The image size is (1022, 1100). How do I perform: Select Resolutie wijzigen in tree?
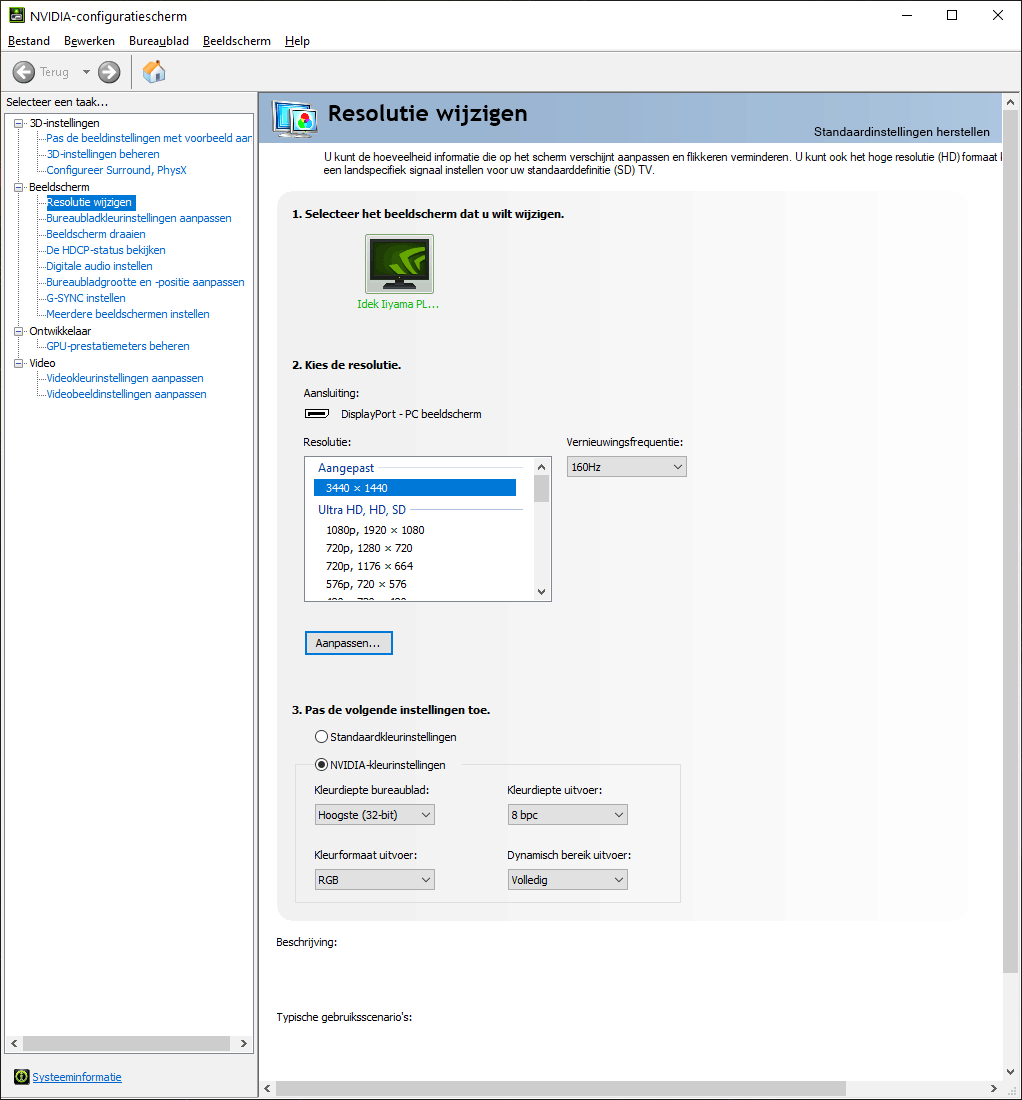pos(89,203)
